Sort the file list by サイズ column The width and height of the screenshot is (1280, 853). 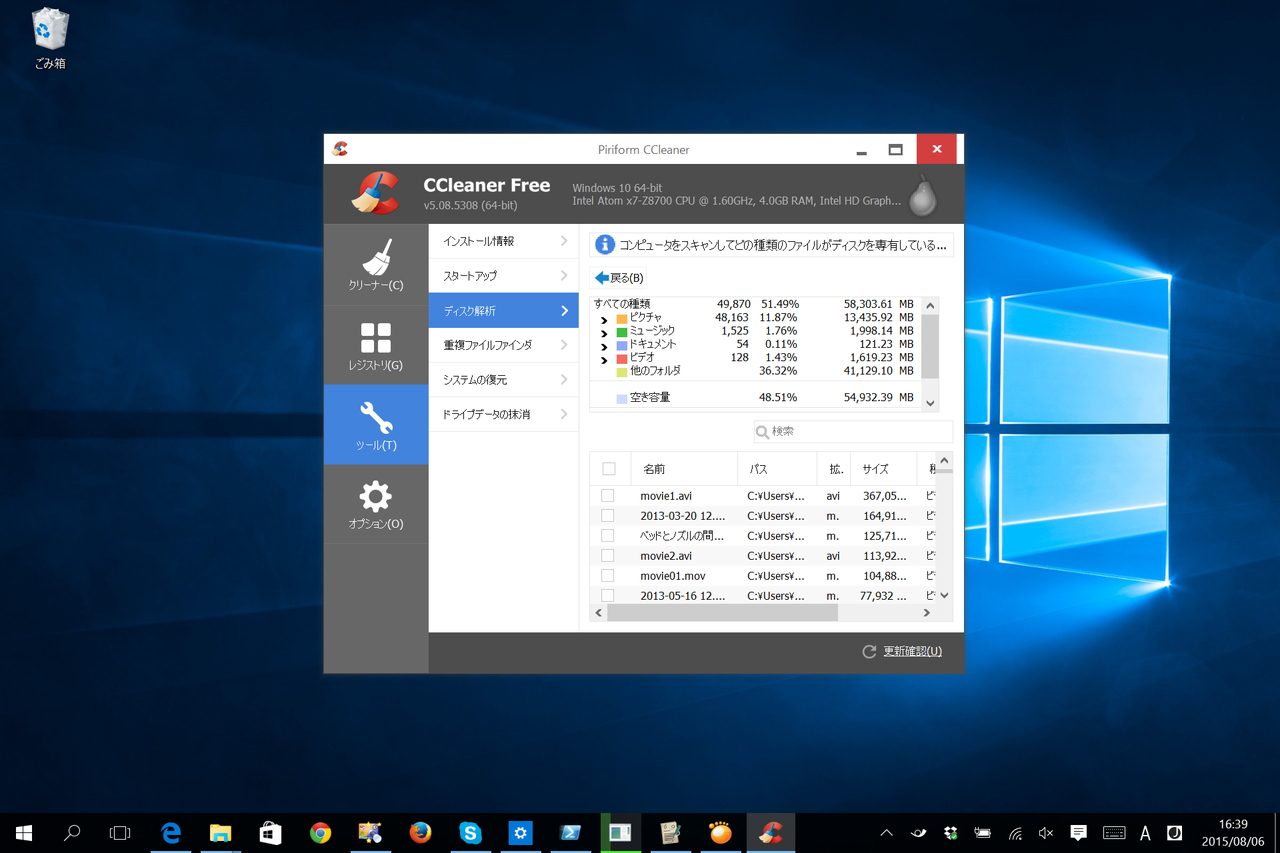point(883,469)
